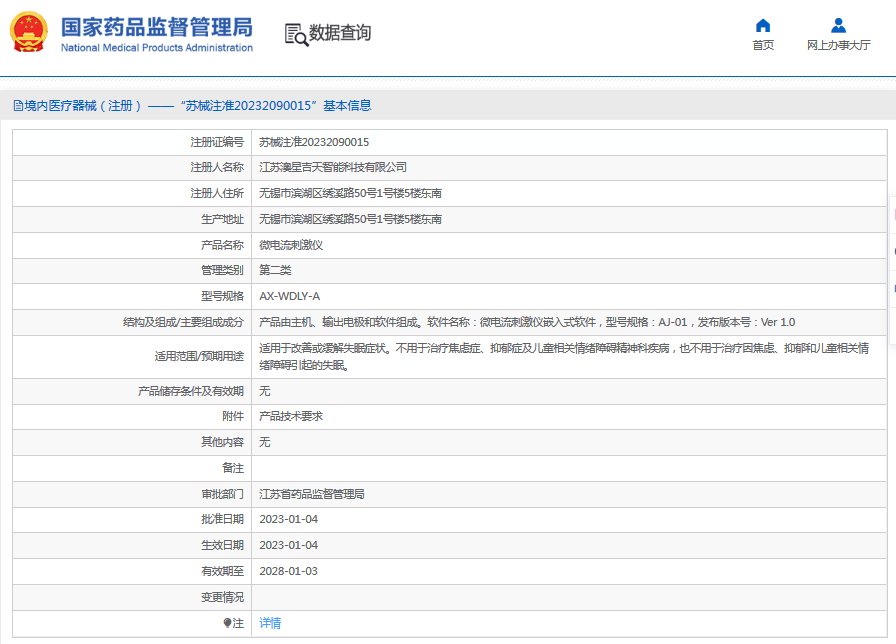Image resolution: width=896 pixels, height=644 pixels.
Task: Click 首页 to go to homepage
Action: 763,44
